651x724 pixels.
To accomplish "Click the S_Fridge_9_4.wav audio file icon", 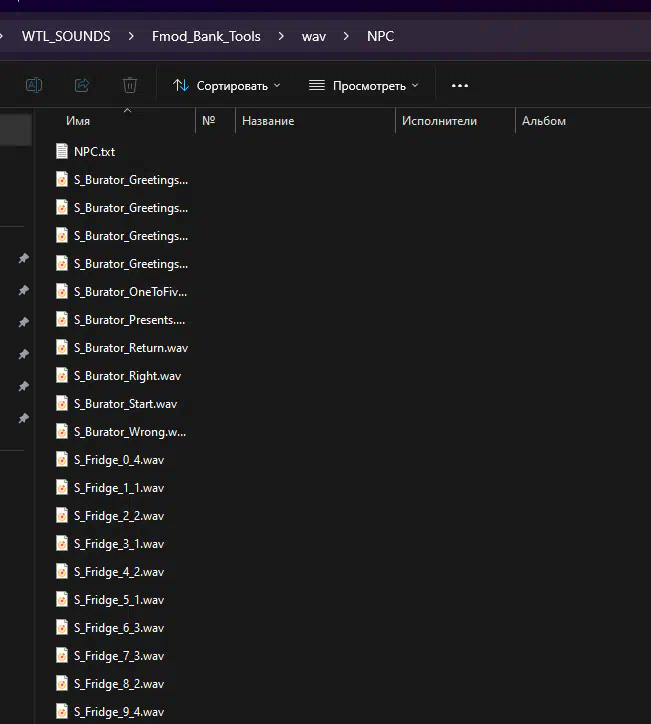I will click(x=62, y=712).
